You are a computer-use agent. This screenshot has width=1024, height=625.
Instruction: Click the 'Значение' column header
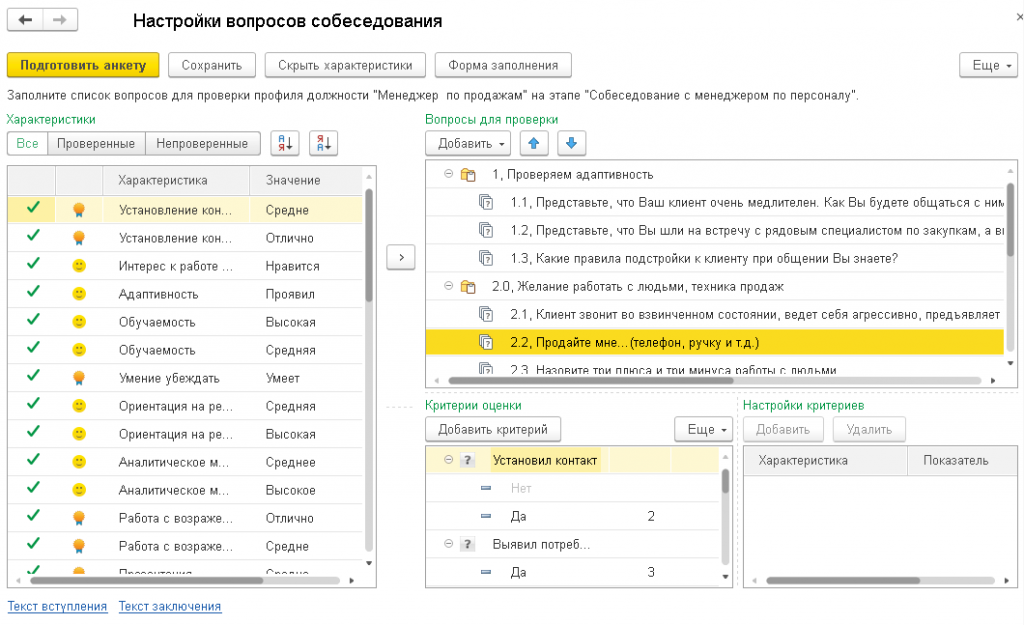tap(306, 180)
